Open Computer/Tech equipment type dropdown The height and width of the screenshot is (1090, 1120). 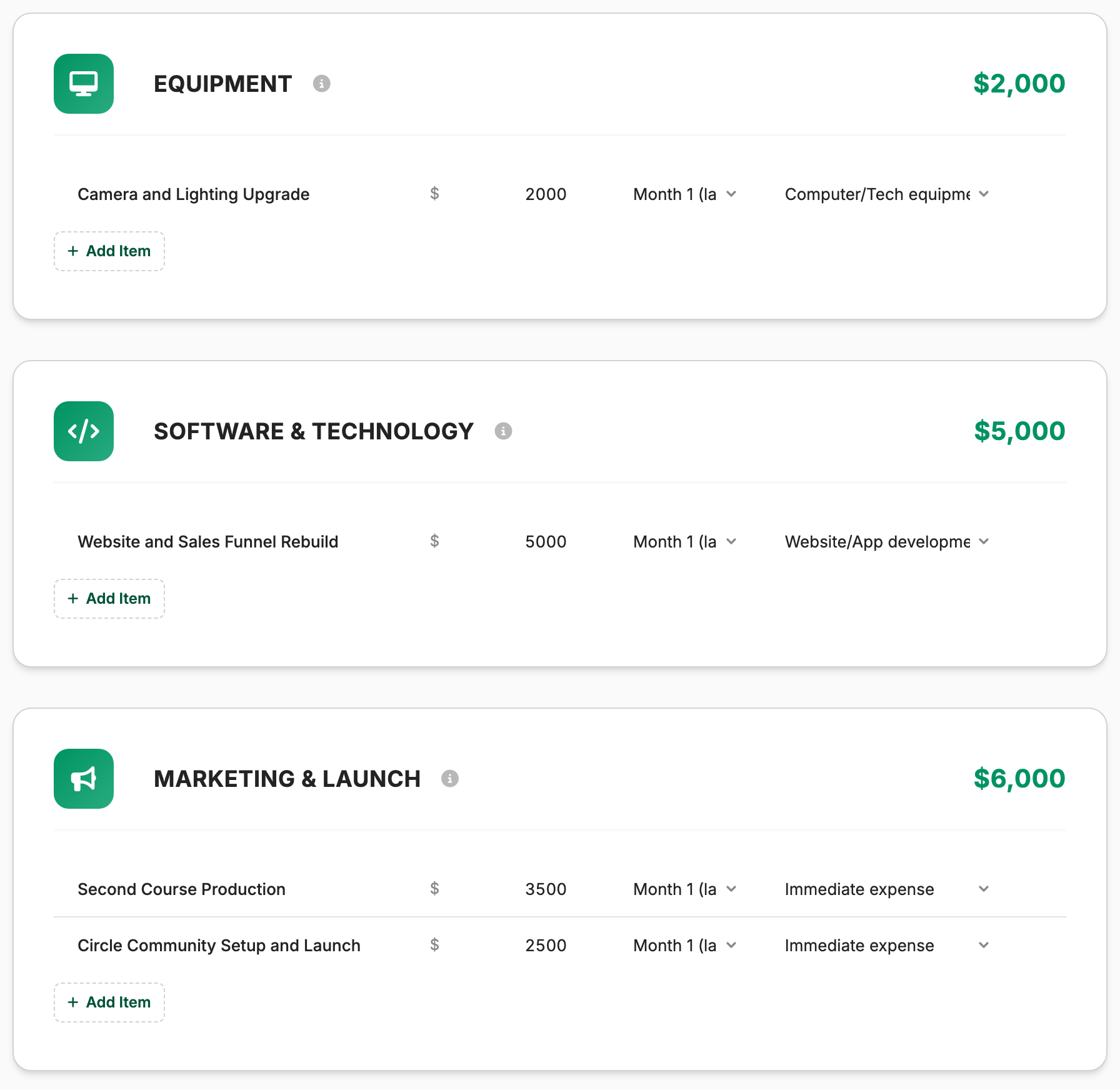click(x=887, y=194)
